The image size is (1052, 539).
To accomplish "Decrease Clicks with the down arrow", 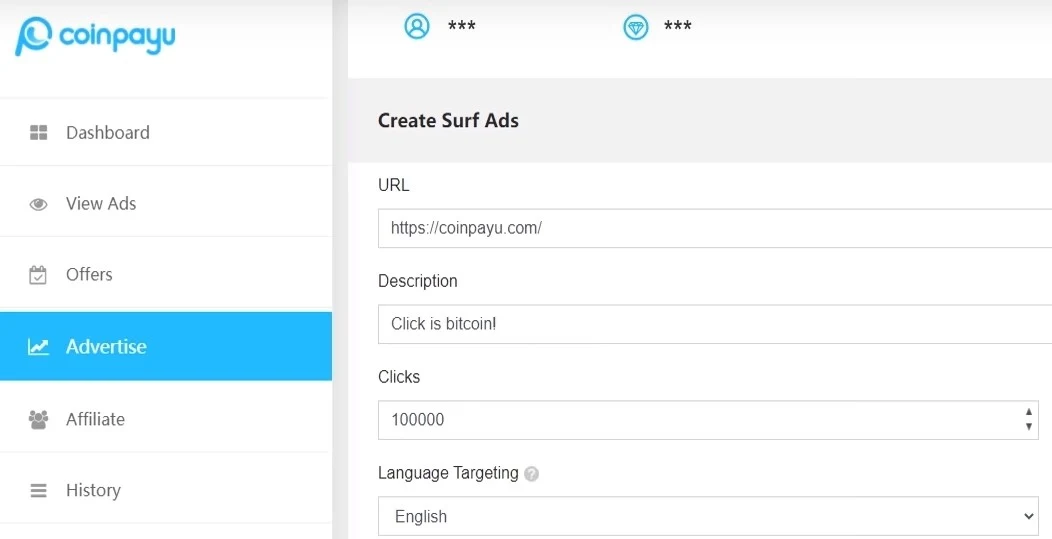I will (1029, 427).
